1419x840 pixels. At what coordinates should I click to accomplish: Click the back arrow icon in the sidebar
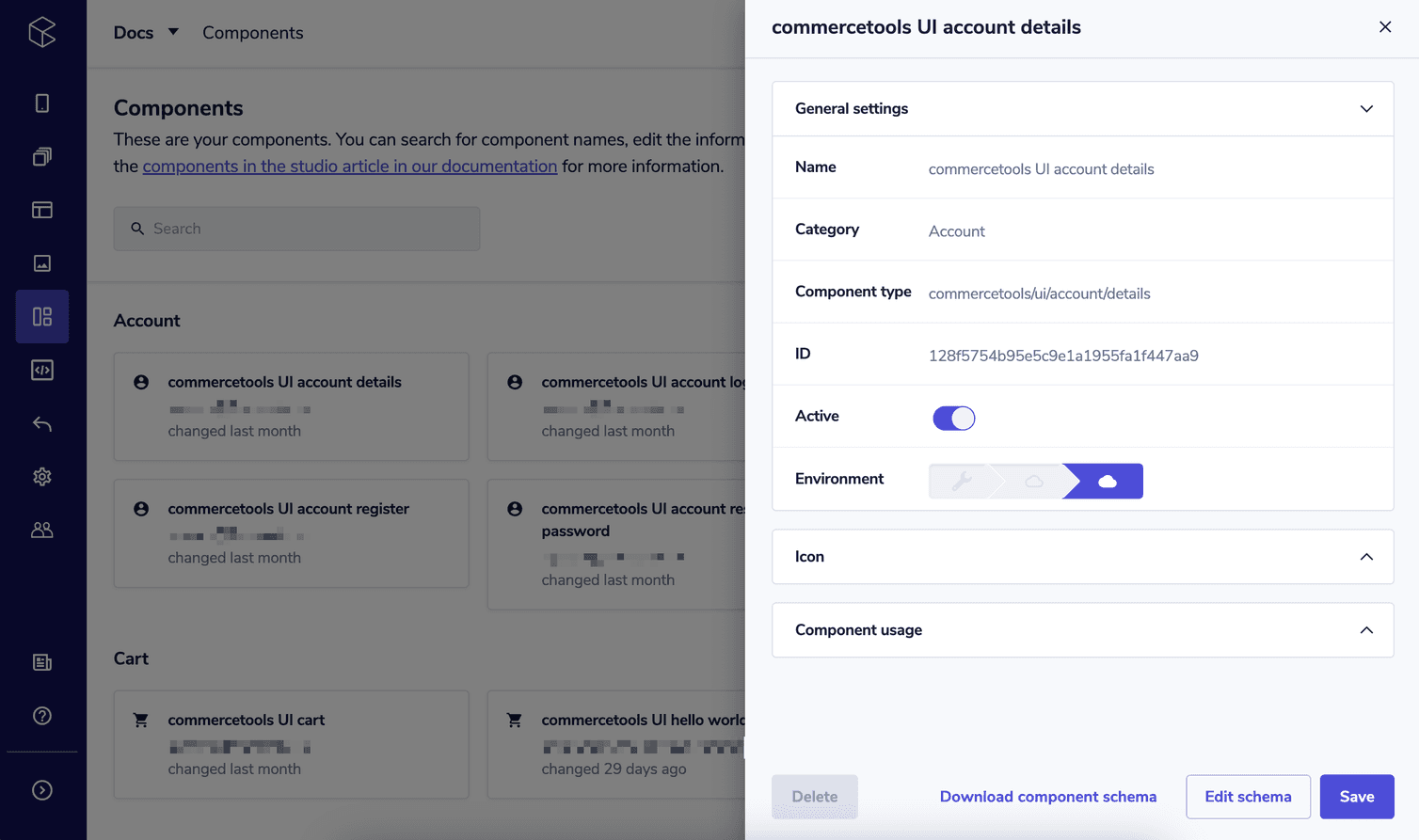point(41,423)
